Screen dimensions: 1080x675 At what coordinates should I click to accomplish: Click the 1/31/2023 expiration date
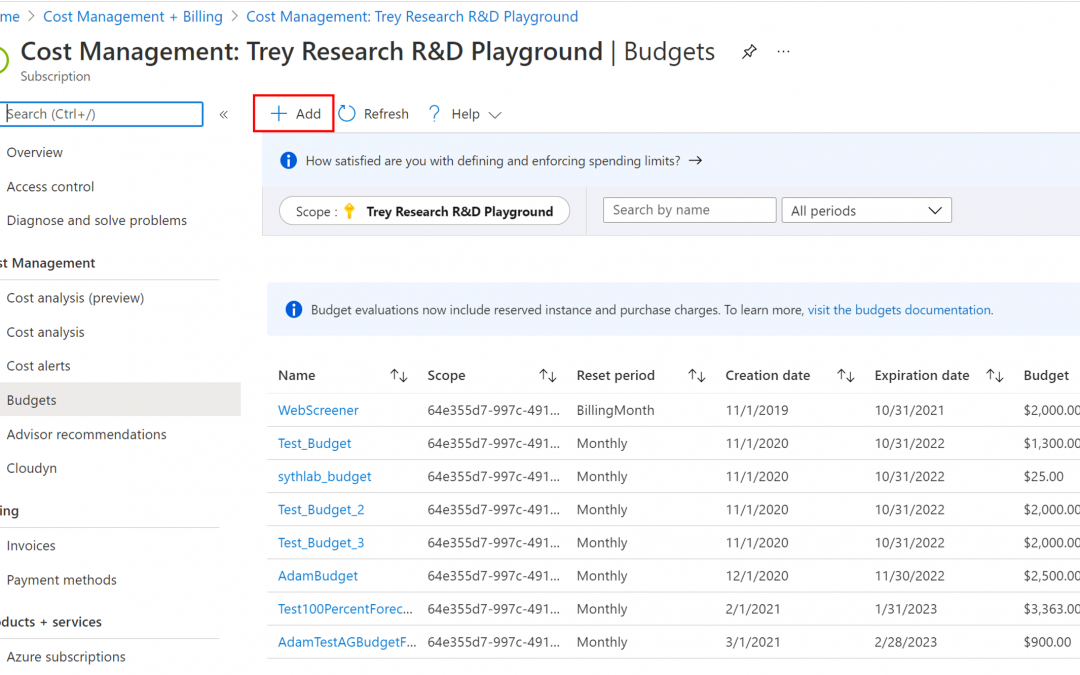(906, 609)
